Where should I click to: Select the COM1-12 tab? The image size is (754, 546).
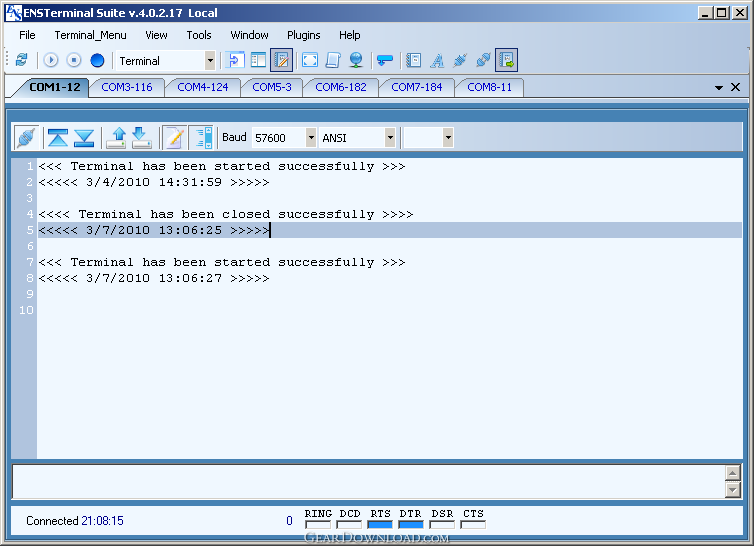point(55,87)
